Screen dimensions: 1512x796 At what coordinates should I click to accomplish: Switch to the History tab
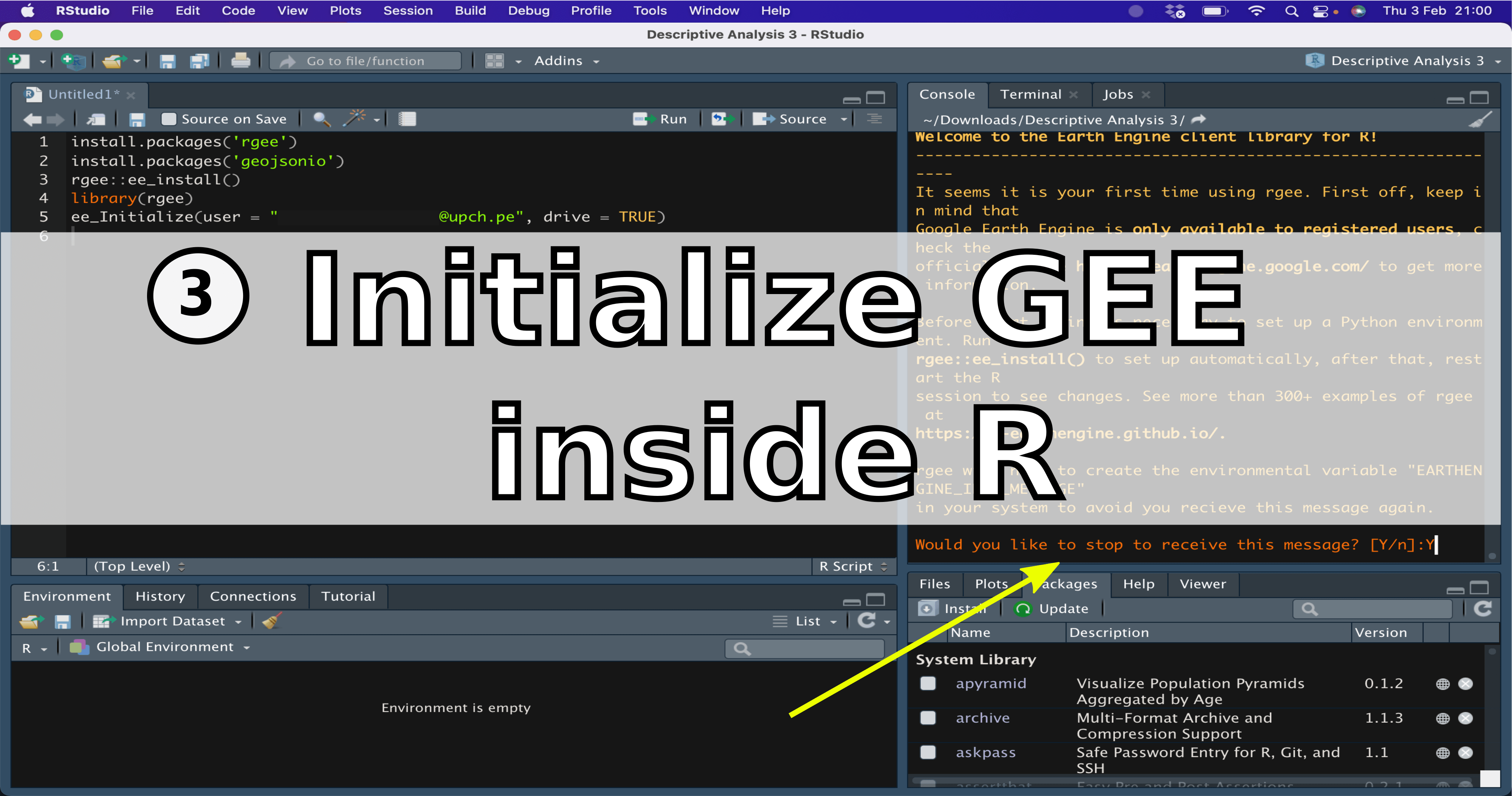pos(160,596)
